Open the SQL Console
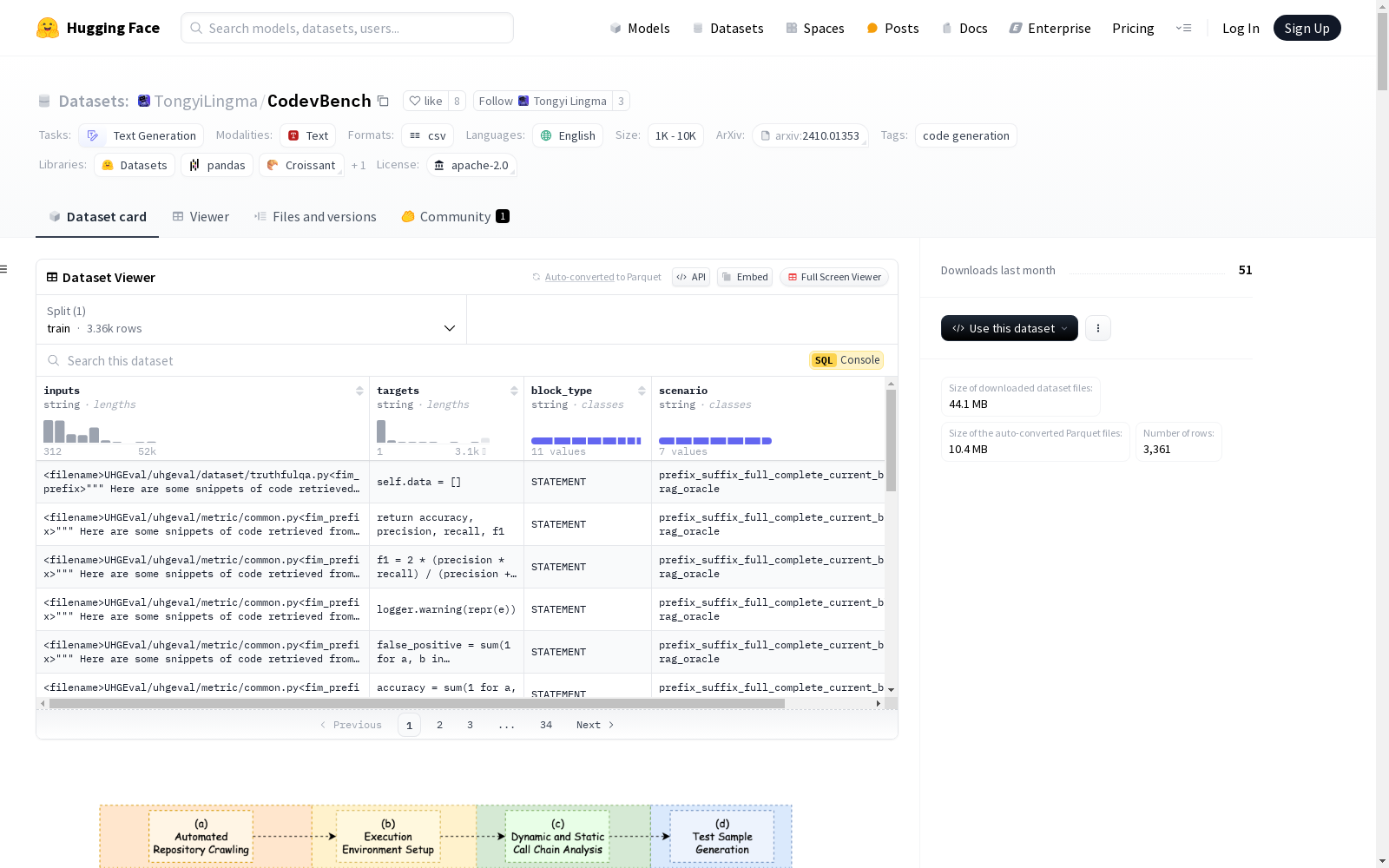Screen dimensions: 1389x868 pyautogui.click(x=846, y=360)
